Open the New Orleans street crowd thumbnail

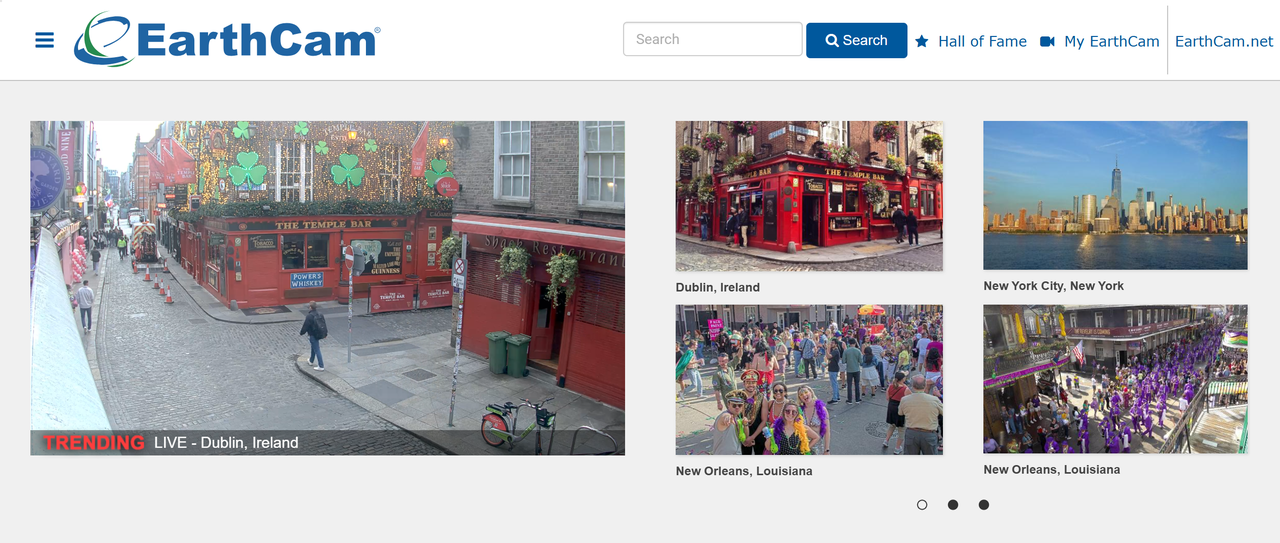(809, 380)
